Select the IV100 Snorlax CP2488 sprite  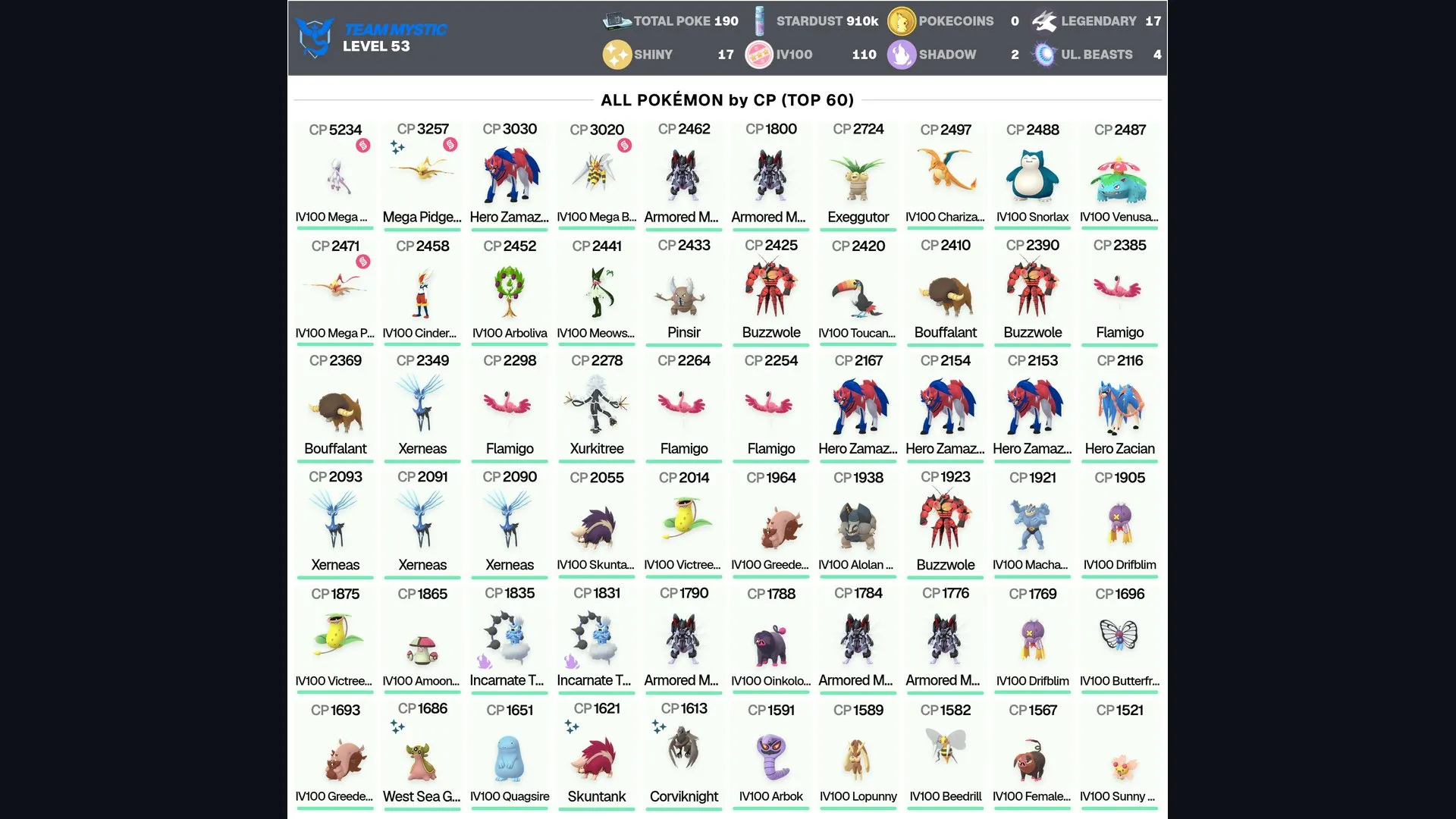pos(1033,176)
